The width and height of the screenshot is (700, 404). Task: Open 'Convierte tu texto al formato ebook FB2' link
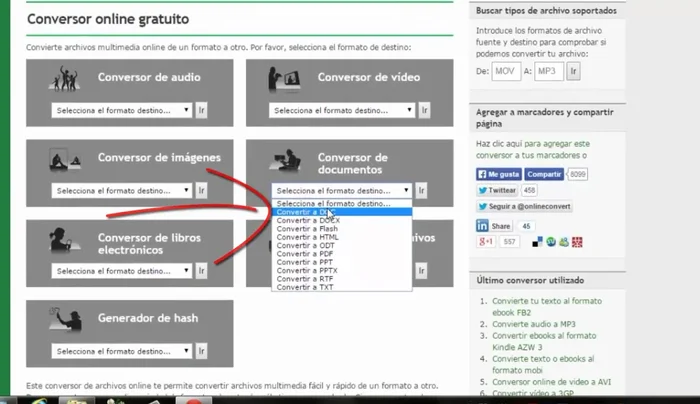pyautogui.click(x=547, y=307)
